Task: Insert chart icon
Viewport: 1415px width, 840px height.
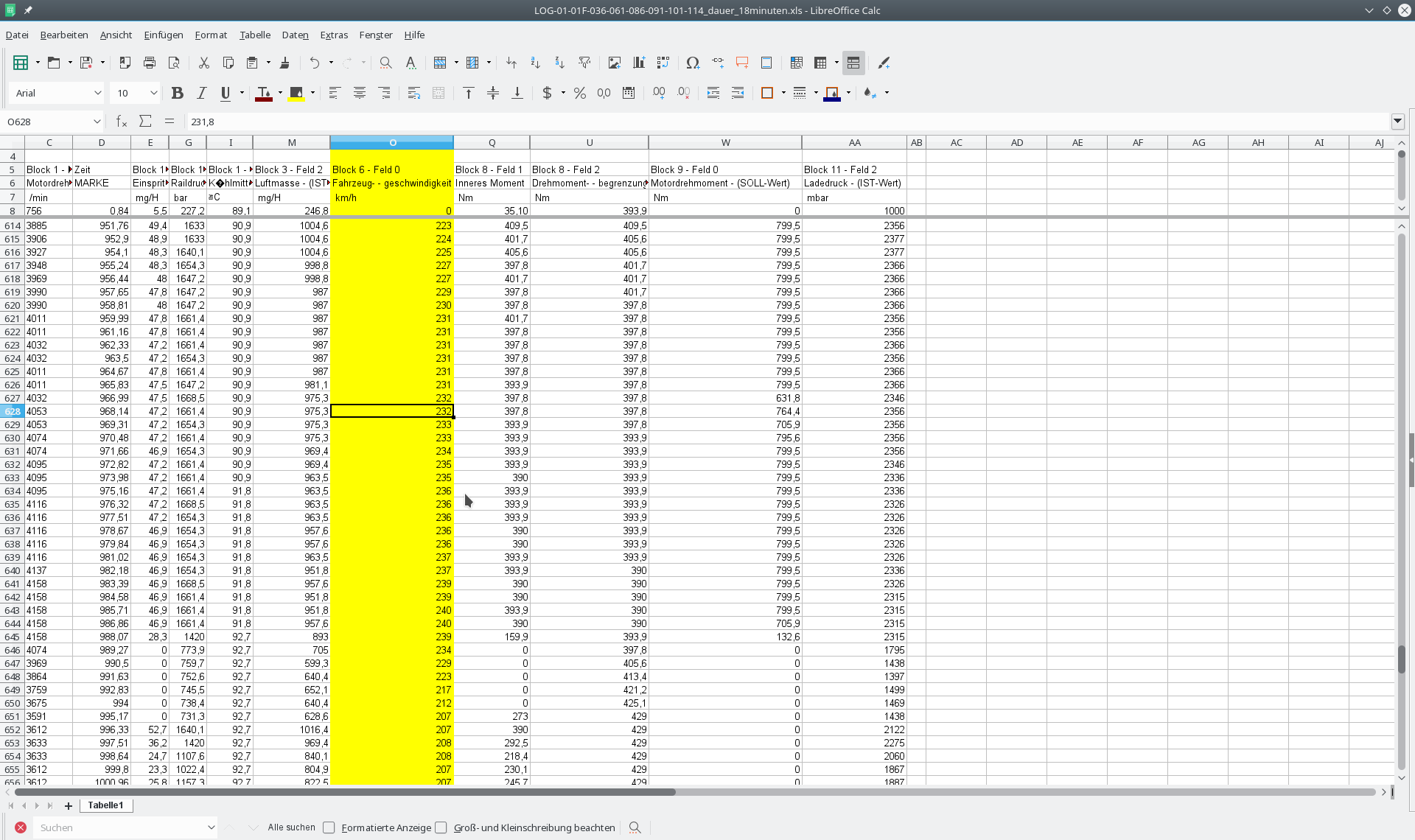Action: coord(639,63)
